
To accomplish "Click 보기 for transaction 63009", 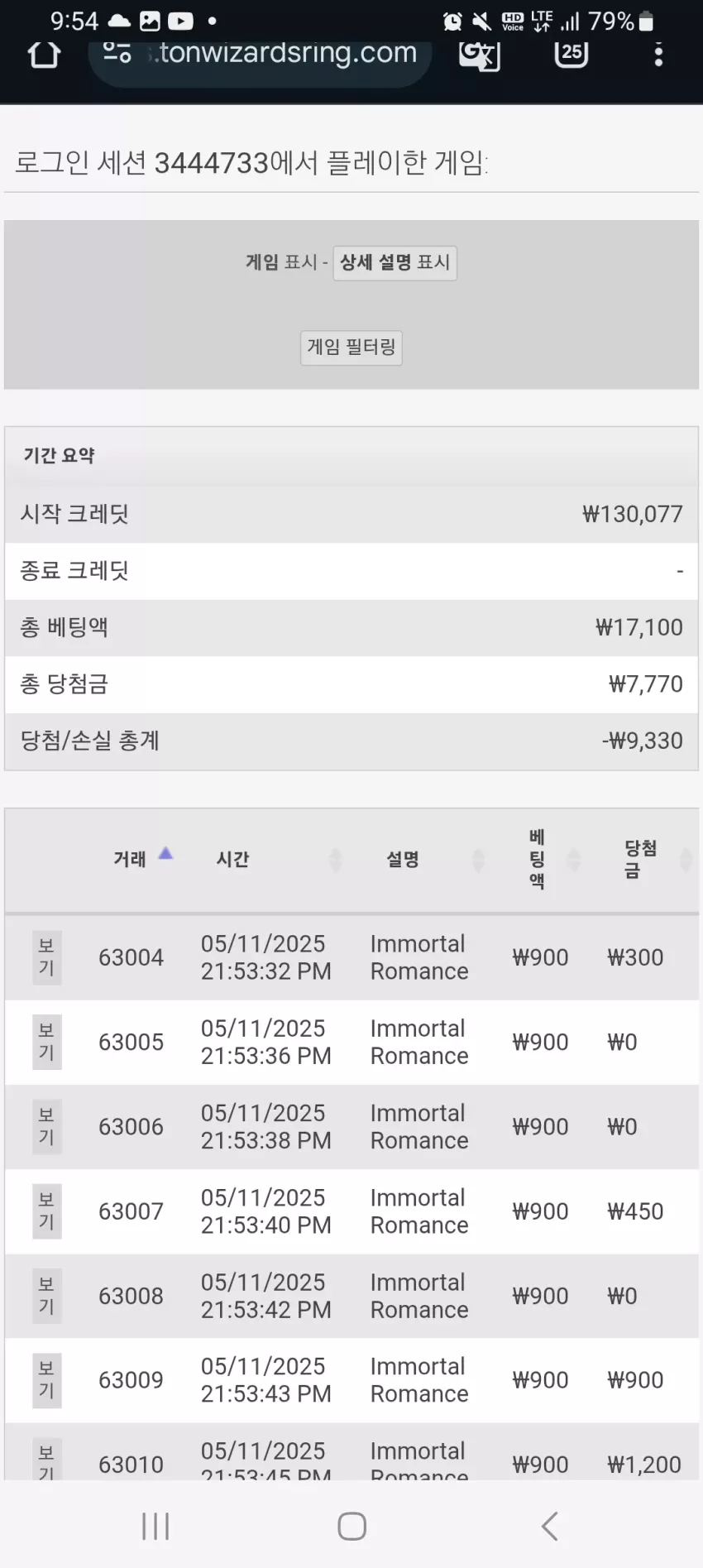I will tap(47, 1380).
